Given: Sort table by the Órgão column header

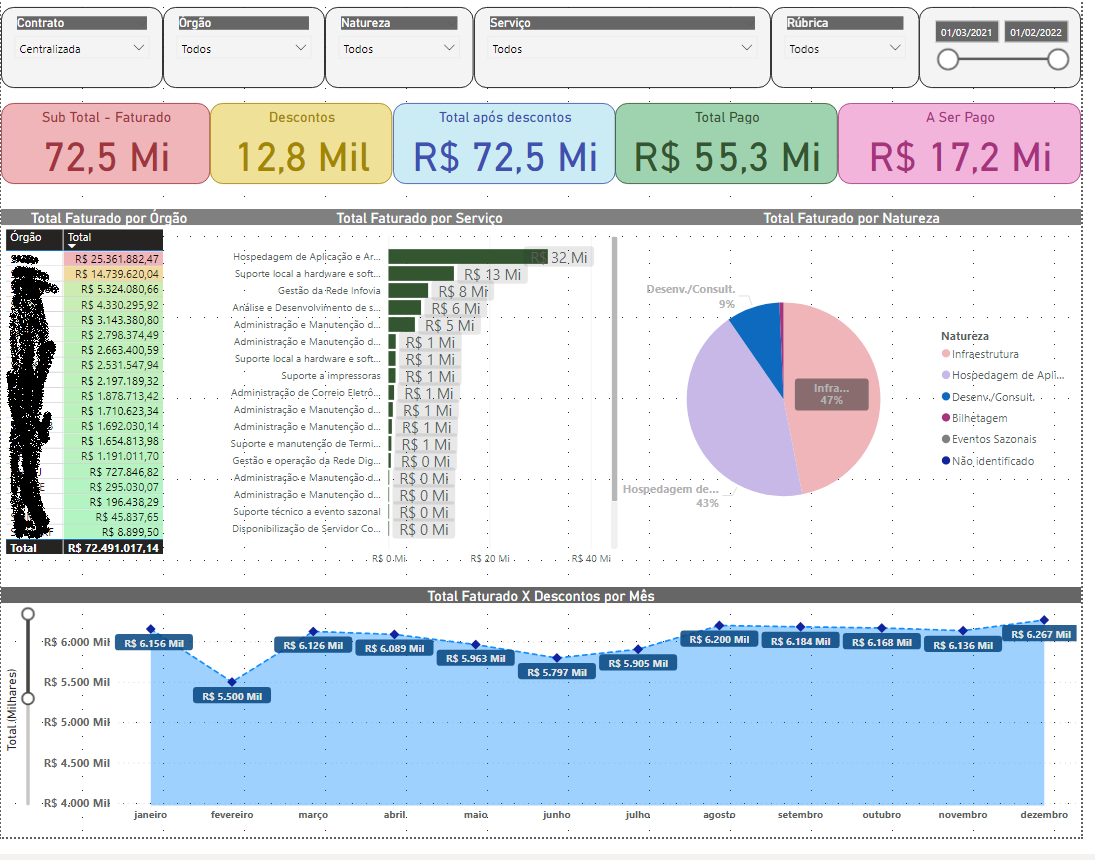Looking at the screenshot, I should coord(35,238).
